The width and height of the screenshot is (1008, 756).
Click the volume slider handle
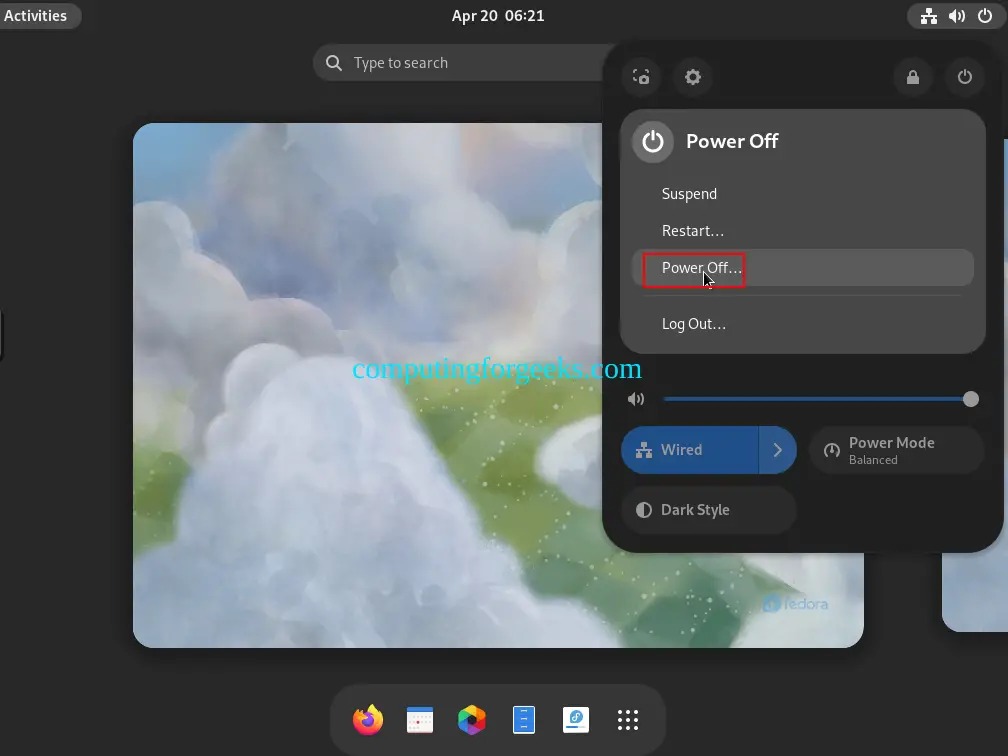(971, 399)
